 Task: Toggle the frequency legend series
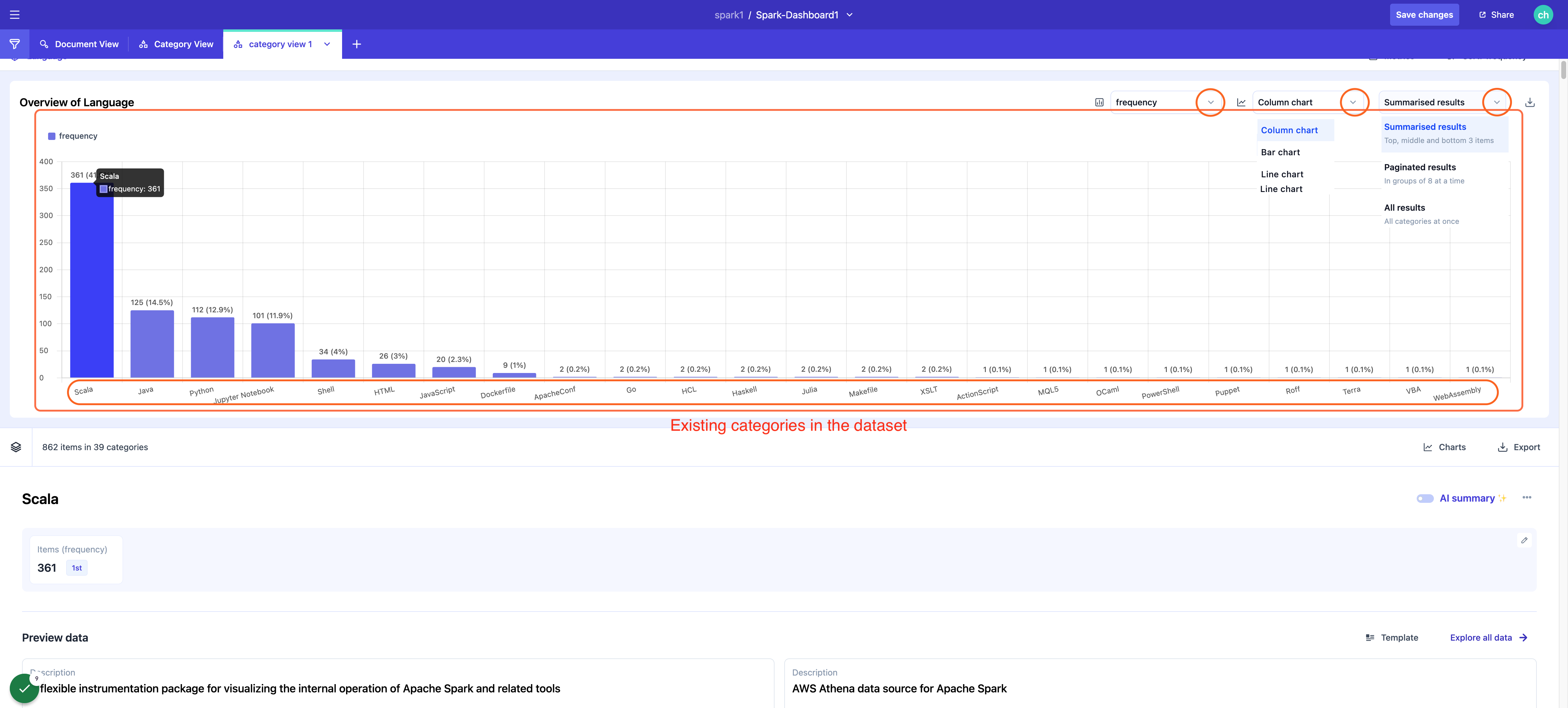[x=73, y=136]
